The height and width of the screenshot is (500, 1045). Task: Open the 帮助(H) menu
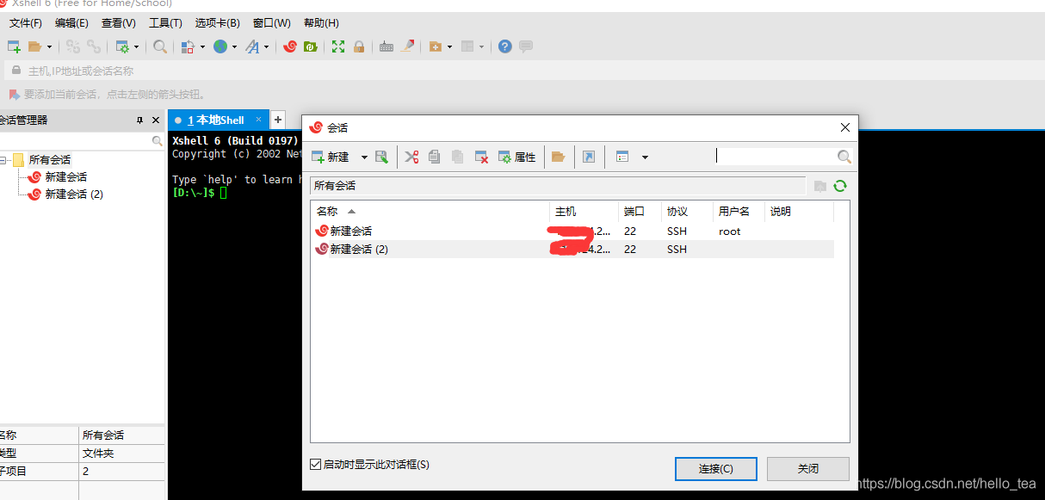point(321,23)
